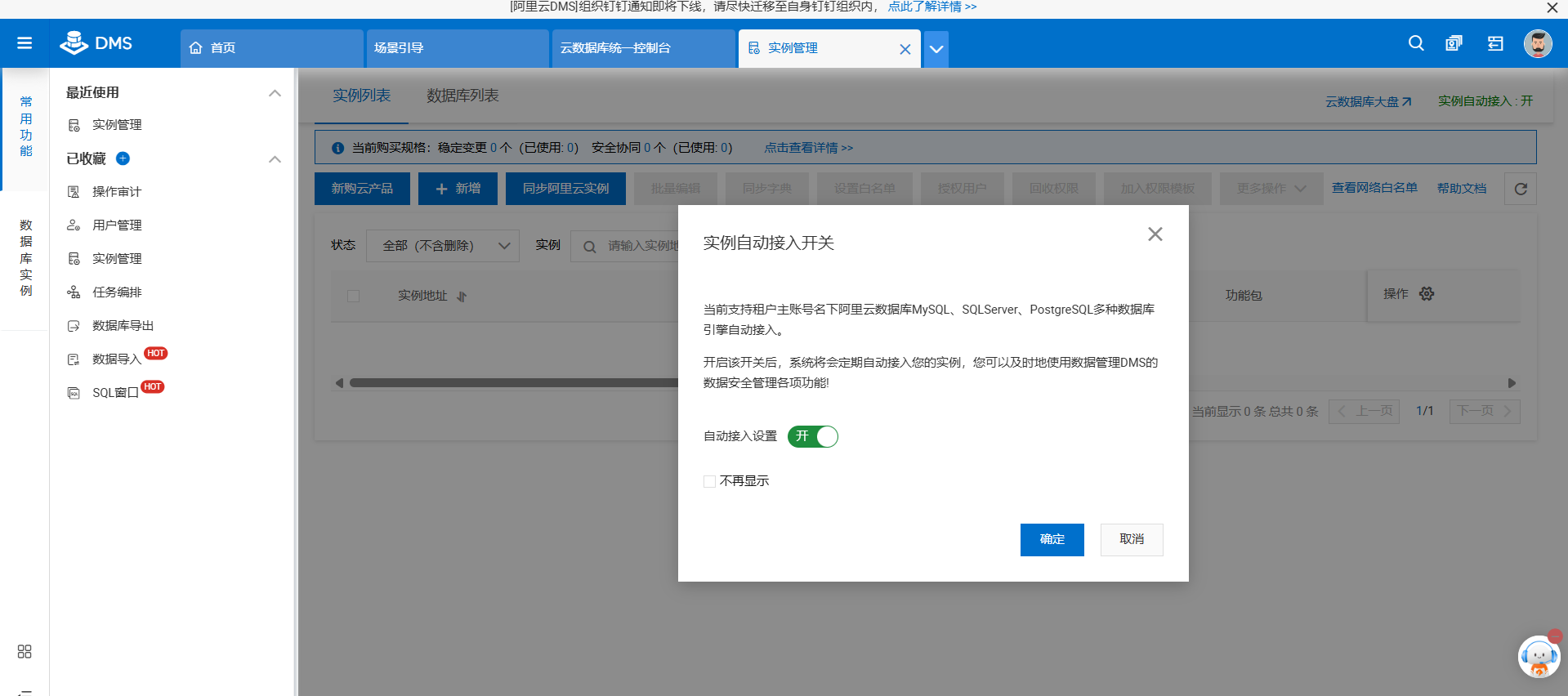
Task: Select the 实例列表 tab
Action: point(361,96)
